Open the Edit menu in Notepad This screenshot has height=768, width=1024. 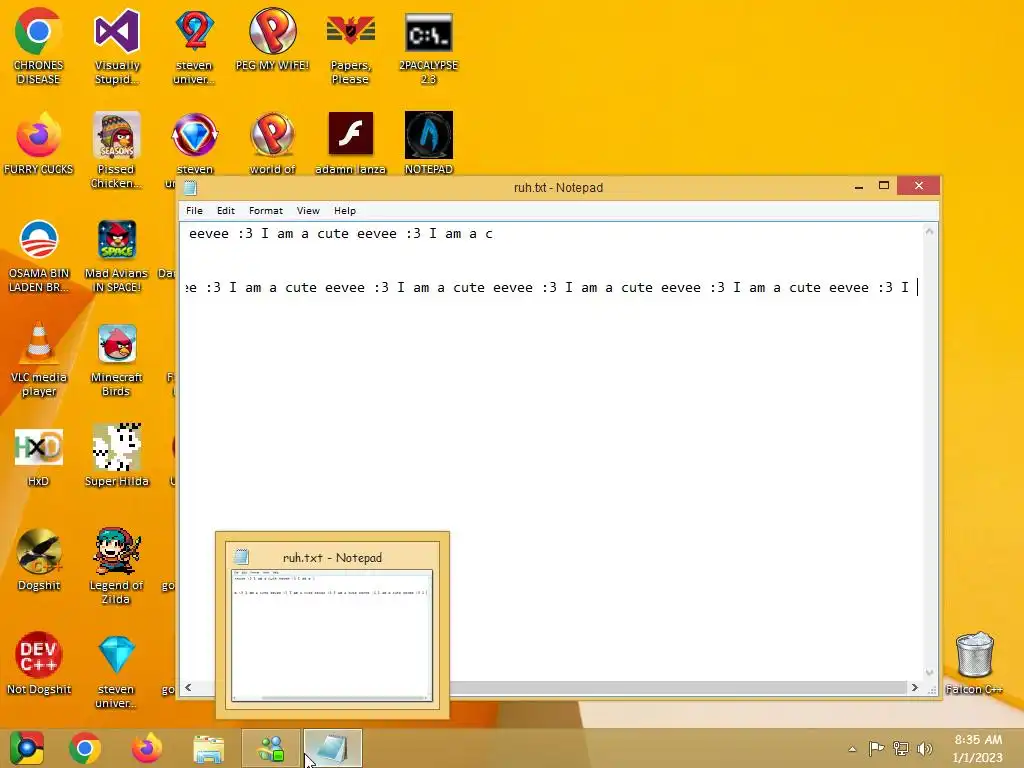point(226,210)
